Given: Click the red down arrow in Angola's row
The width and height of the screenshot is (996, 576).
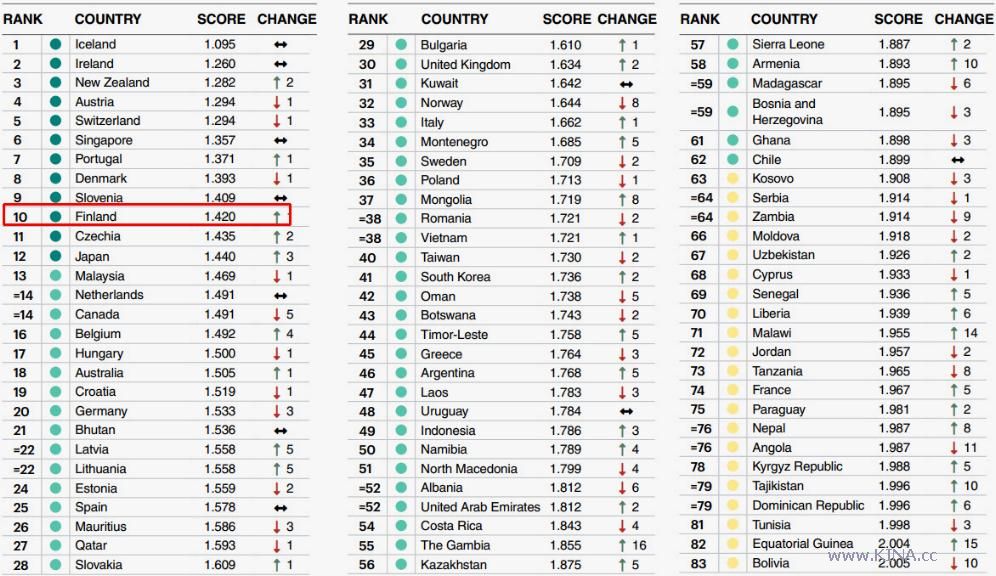Looking at the screenshot, I should point(954,448).
